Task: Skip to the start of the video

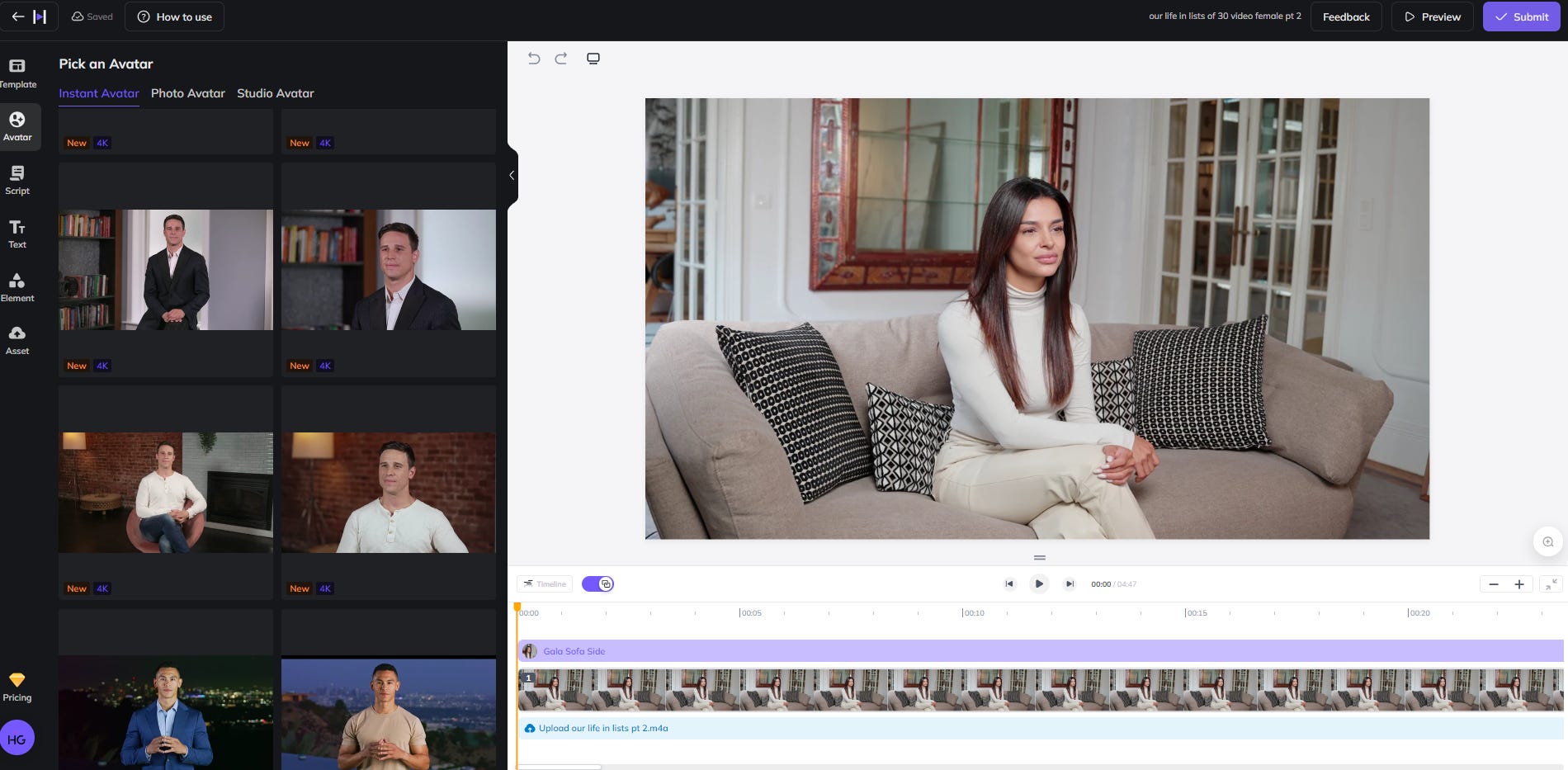Action: point(1009,583)
